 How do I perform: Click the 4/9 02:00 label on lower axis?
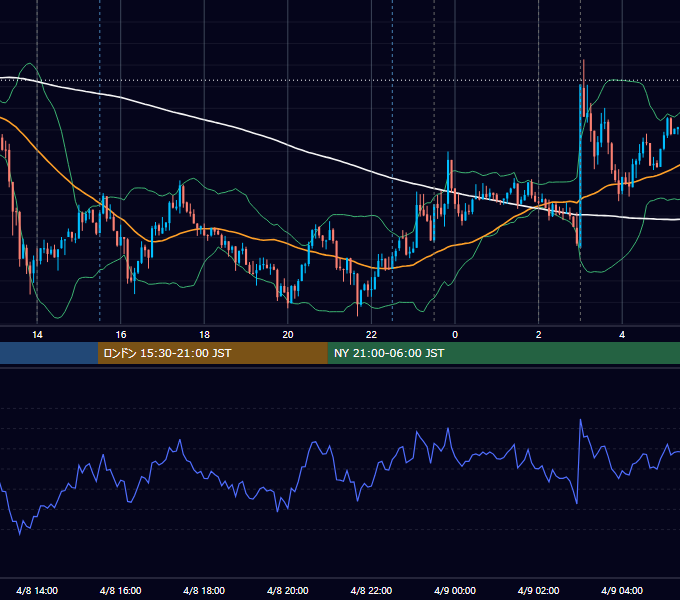(x=538, y=591)
